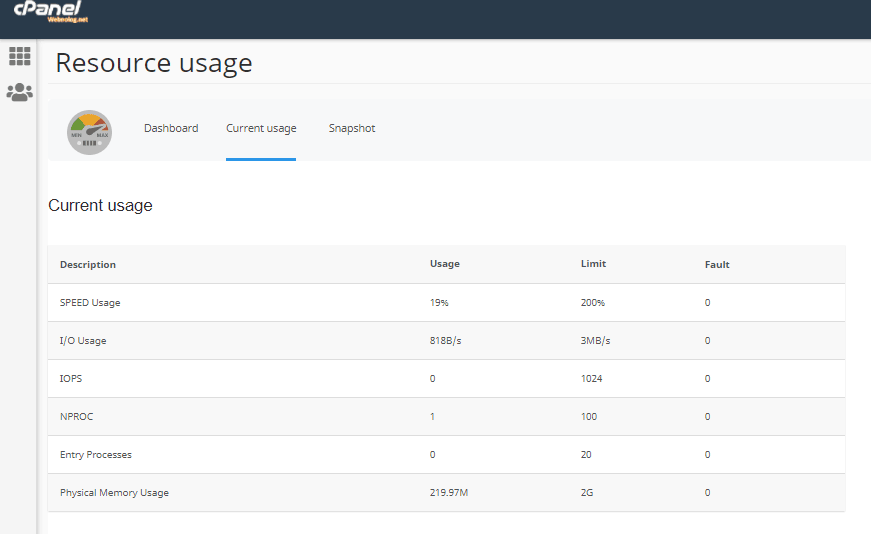The height and width of the screenshot is (534, 871).
Task: Click the SPEED Usage fault count
Action: click(x=708, y=303)
